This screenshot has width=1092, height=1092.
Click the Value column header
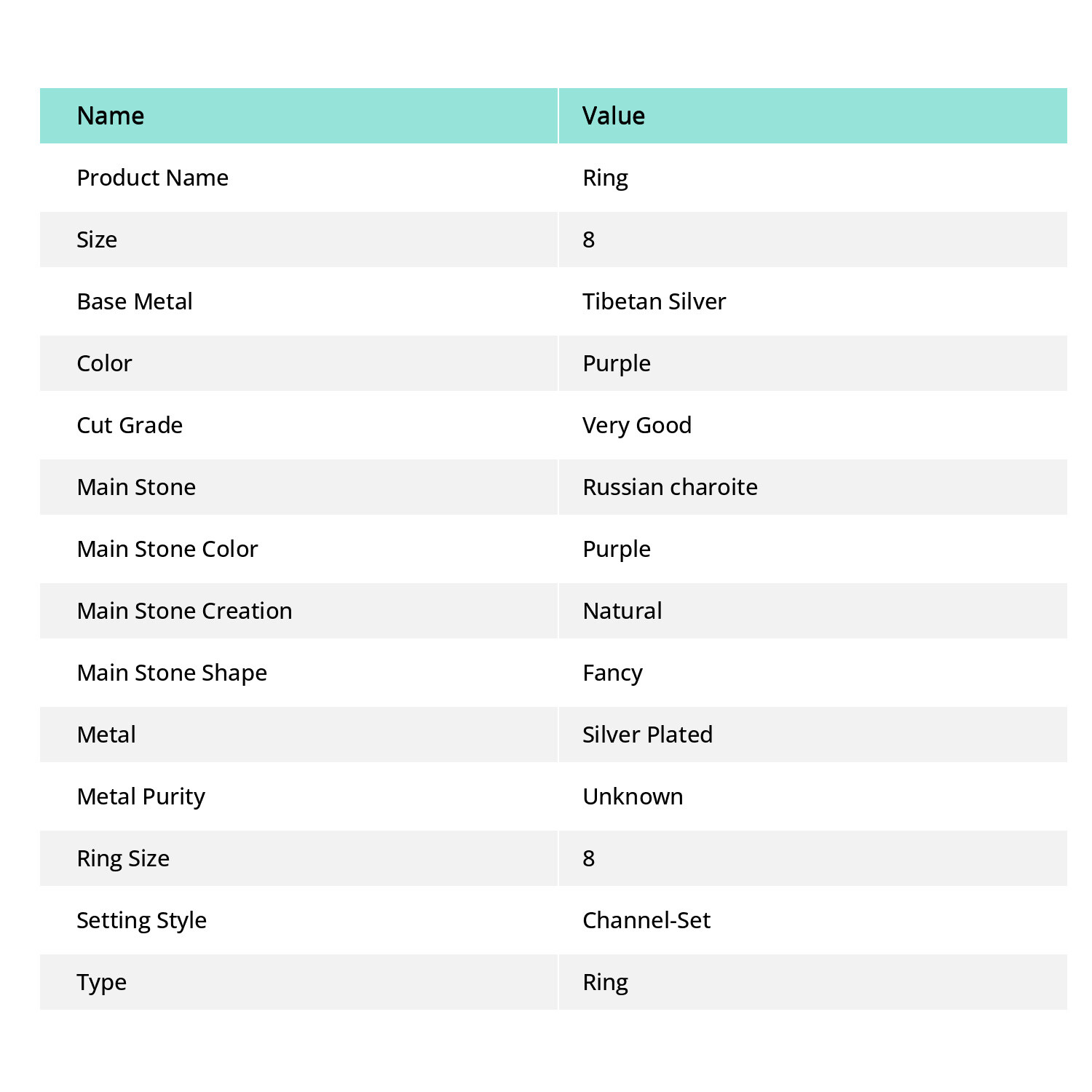click(614, 116)
